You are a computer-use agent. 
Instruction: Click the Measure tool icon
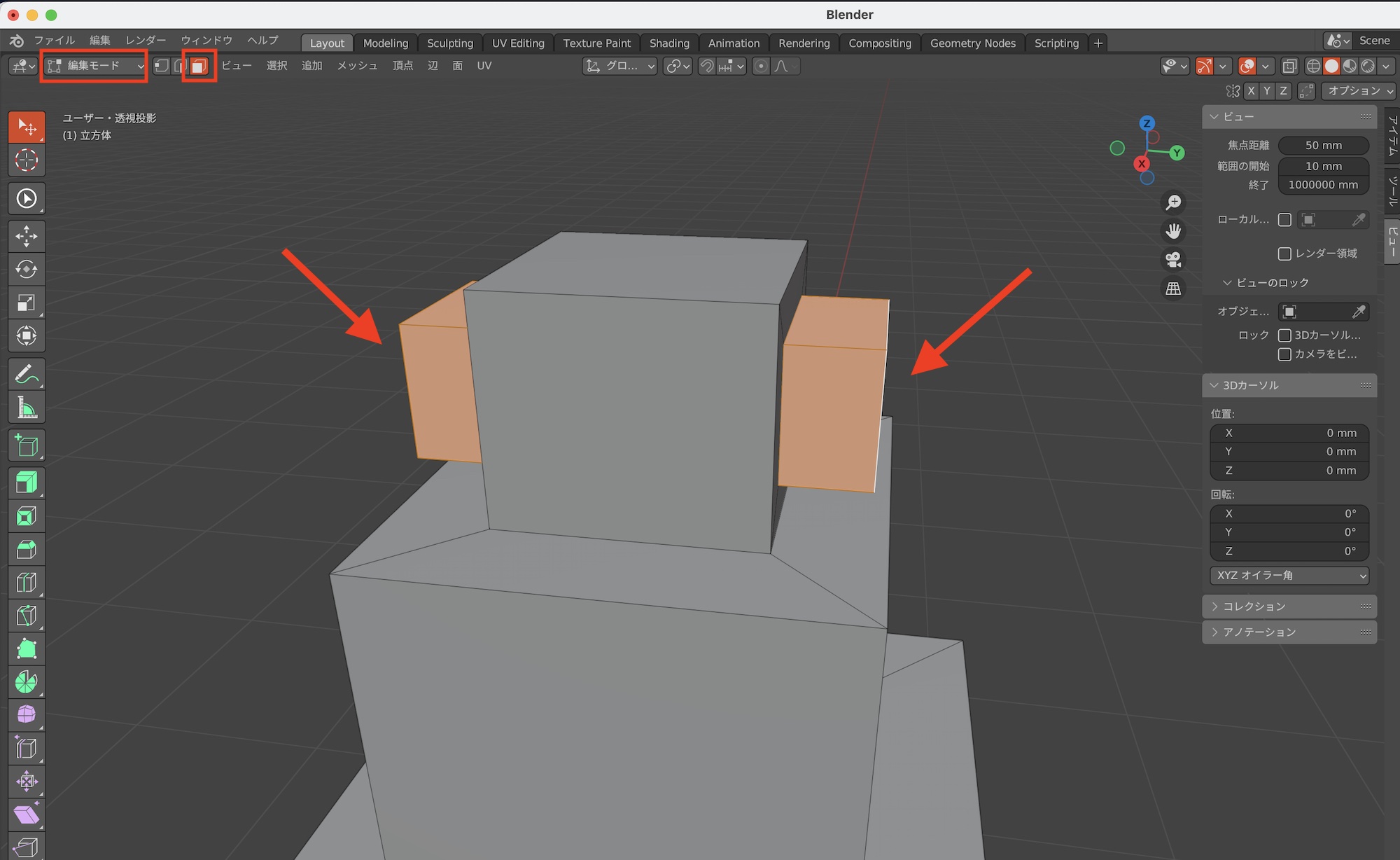[27, 408]
